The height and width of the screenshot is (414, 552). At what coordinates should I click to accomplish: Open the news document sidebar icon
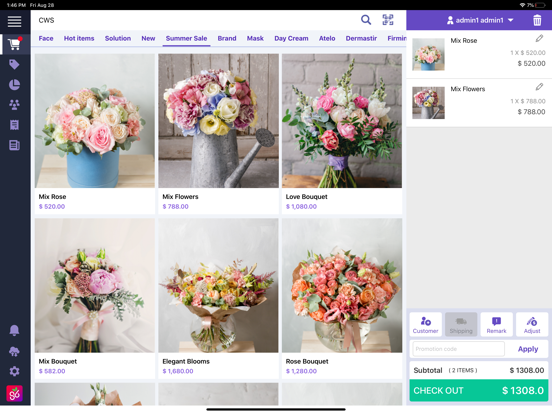point(14,145)
